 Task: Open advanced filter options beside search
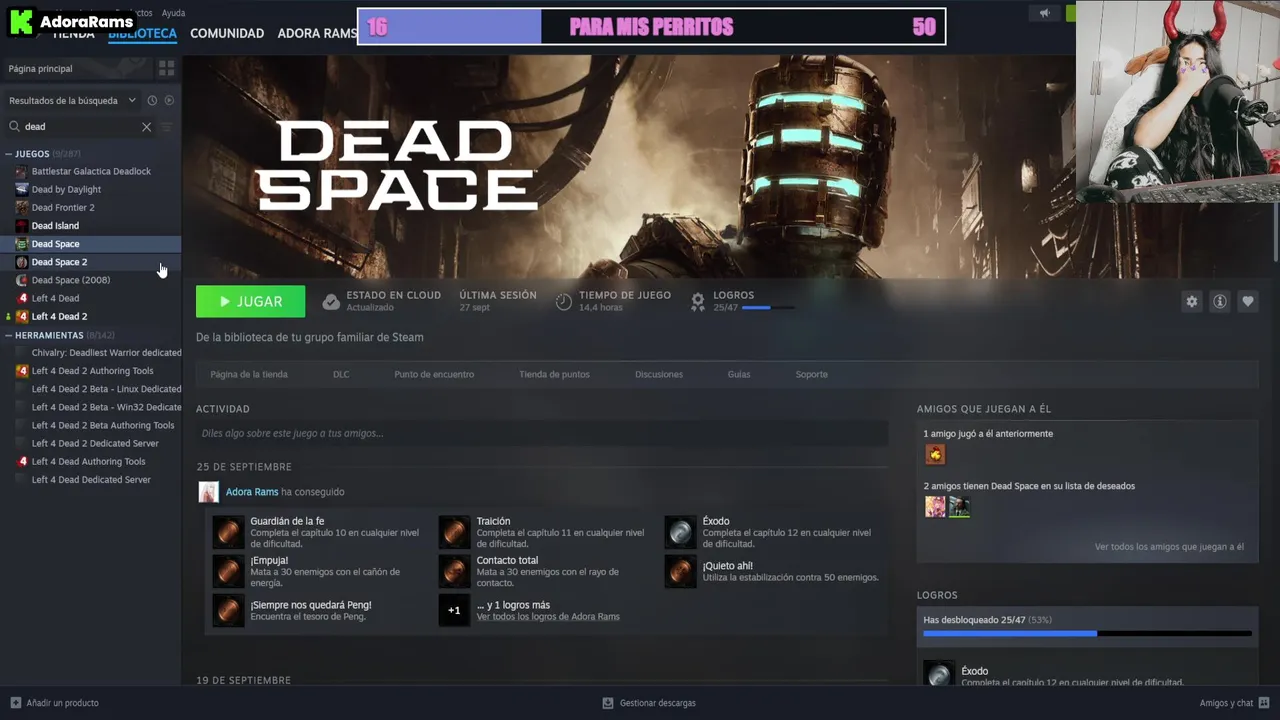pyautogui.click(x=167, y=127)
